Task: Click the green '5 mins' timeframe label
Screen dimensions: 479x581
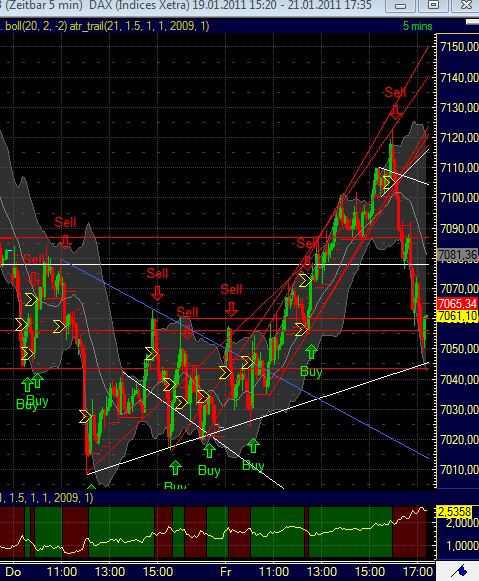Action: 418,26
